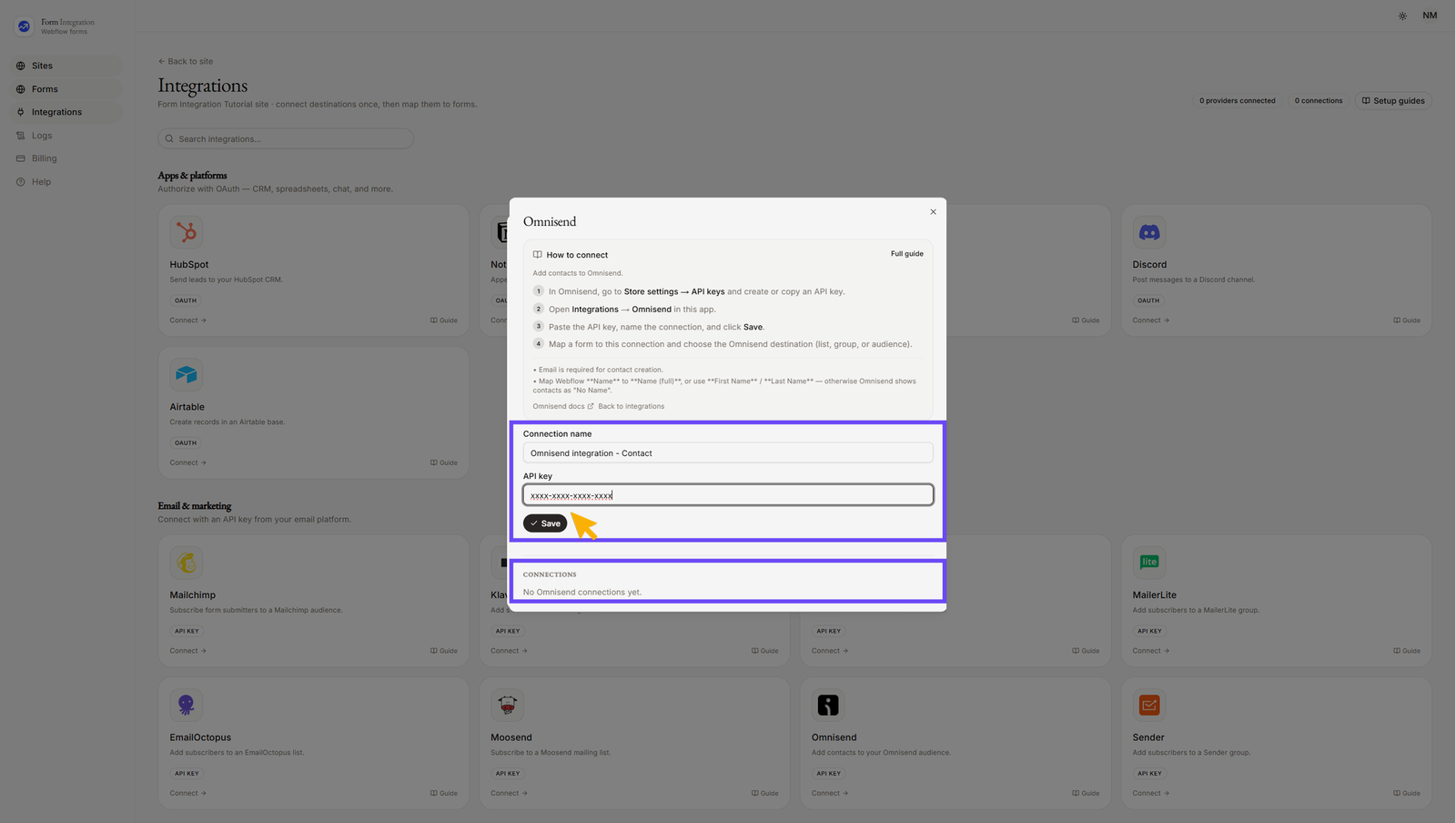This screenshot has width=1456, height=823.
Task: Open the Forms sidebar item
Action: [66, 89]
